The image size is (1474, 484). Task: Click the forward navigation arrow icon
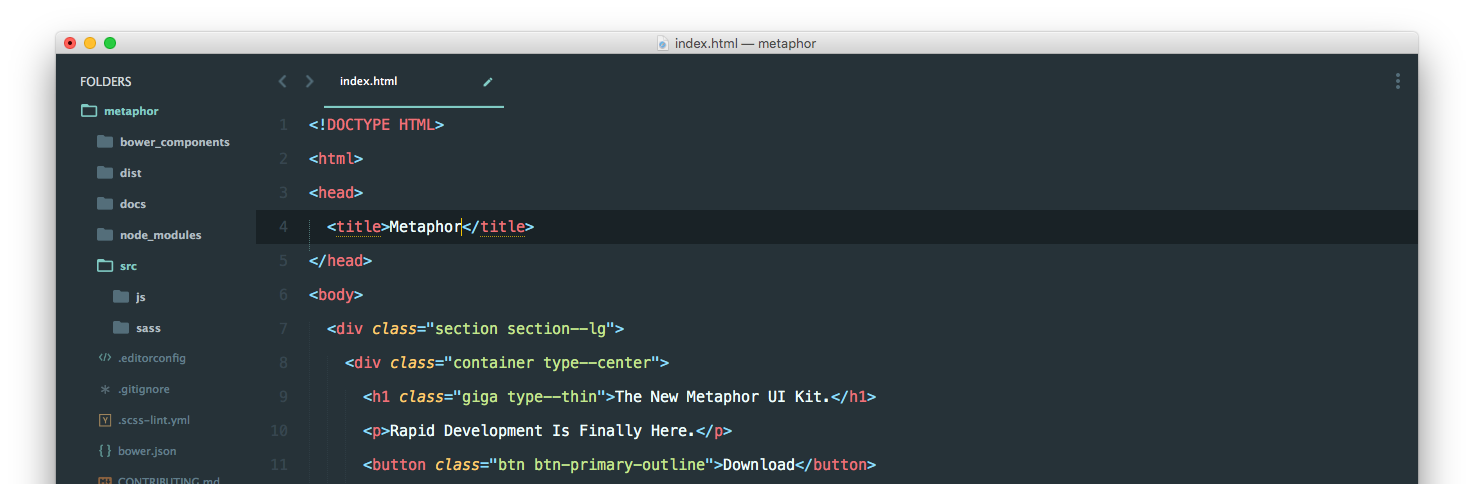309,81
